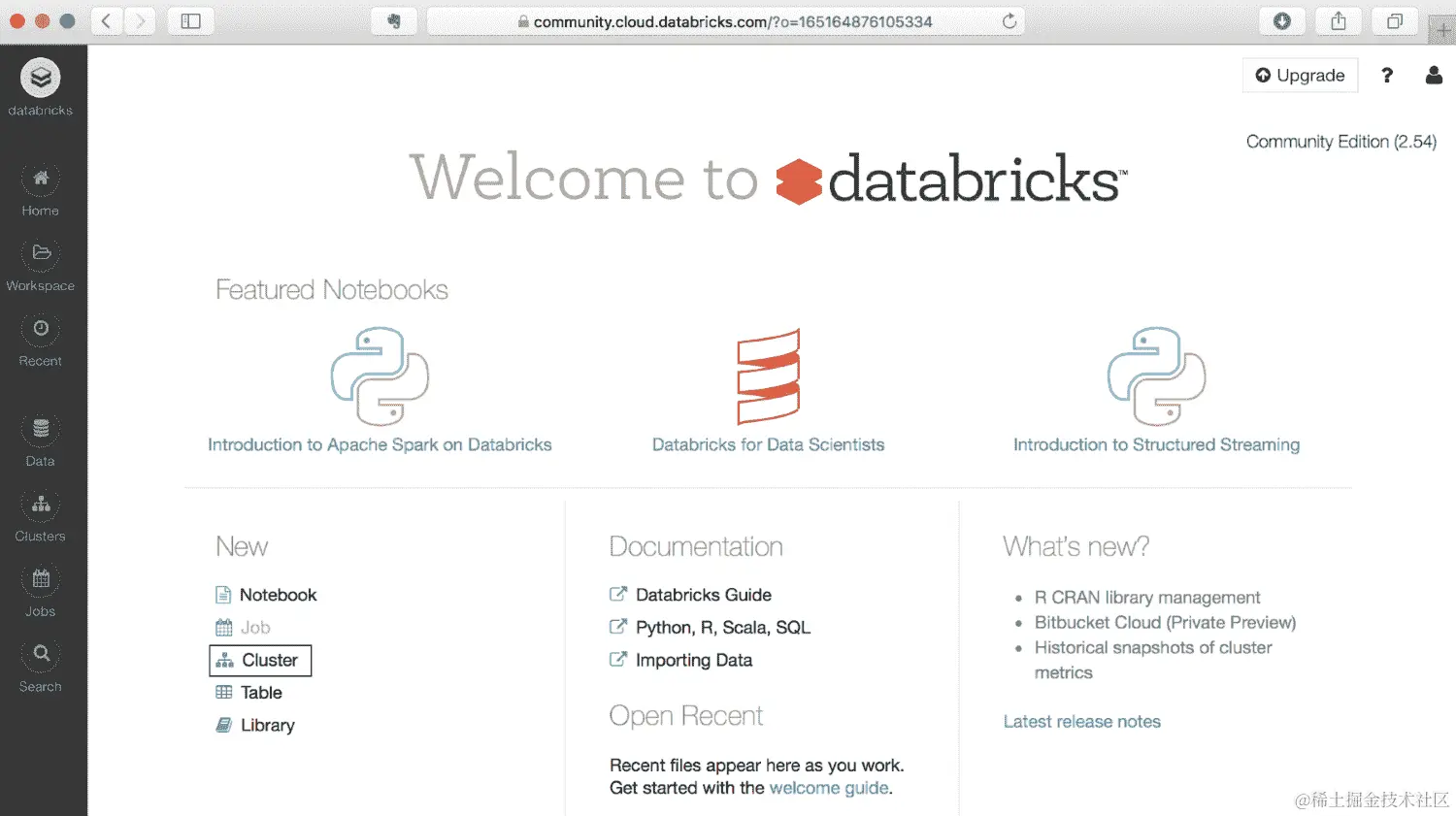Click the Evernote extension icon in toolbar

(x=394, y=21)
